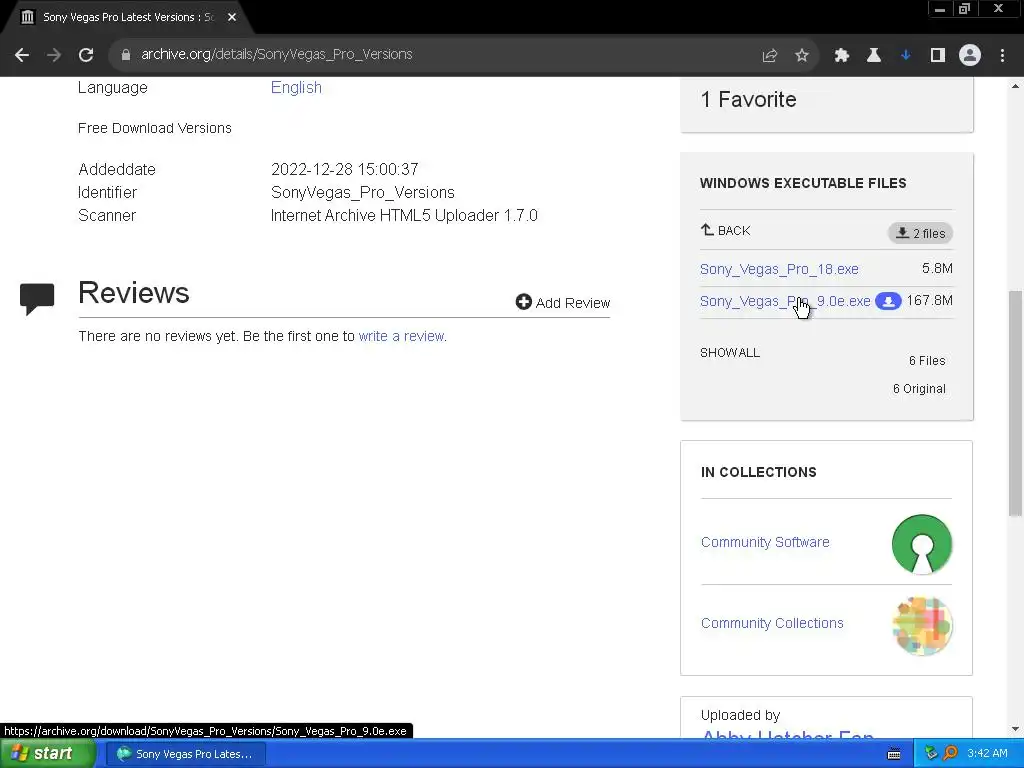Open the 6 Files listing
The height and width of the screenshot is (768, 1024).
(x=927, y=360)
